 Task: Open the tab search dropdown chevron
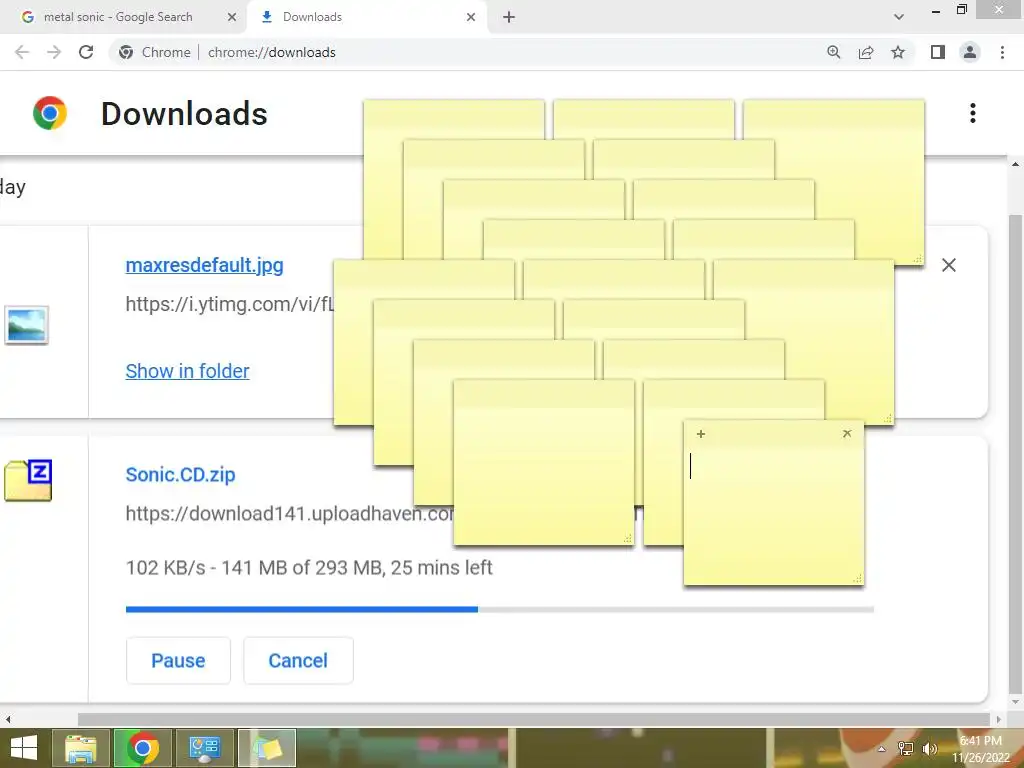coord(899,18)
